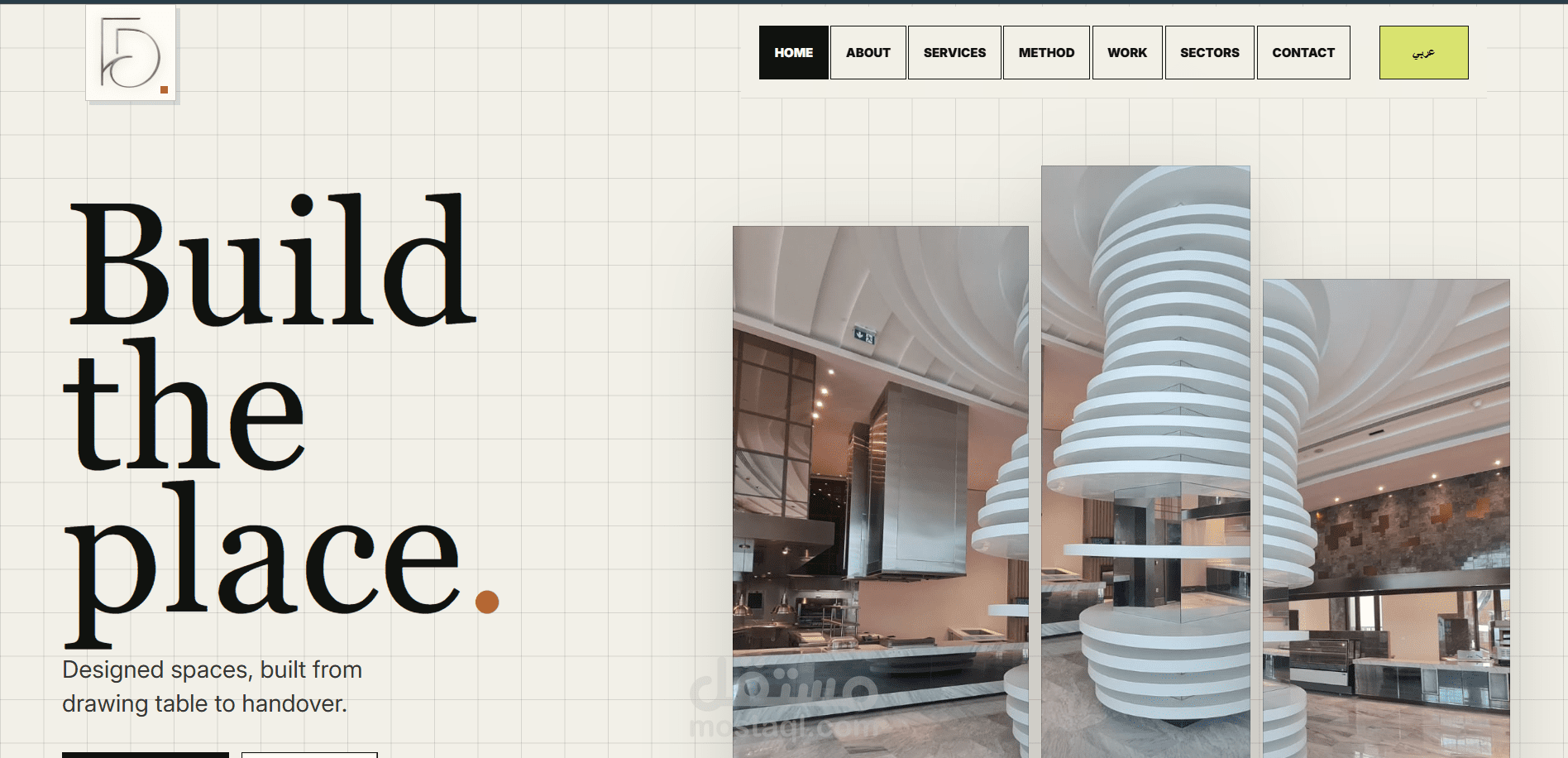The height and width of the screenshot is (758, 1568).
Task: Open the WORK section
Action: (x=1127, y=53)
